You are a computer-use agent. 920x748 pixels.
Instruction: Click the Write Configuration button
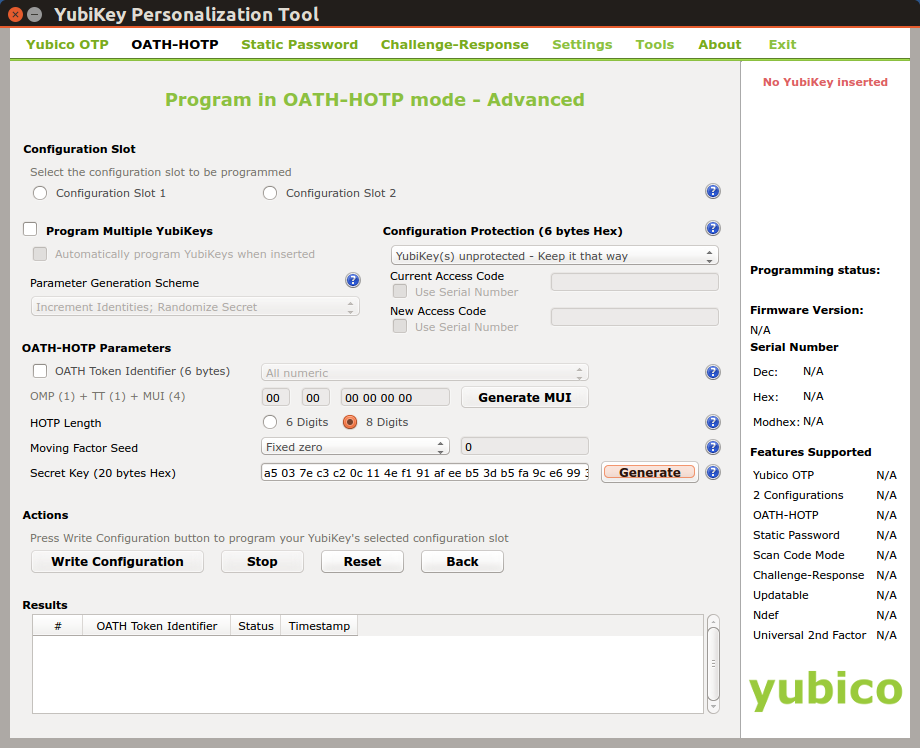[117, 561]
